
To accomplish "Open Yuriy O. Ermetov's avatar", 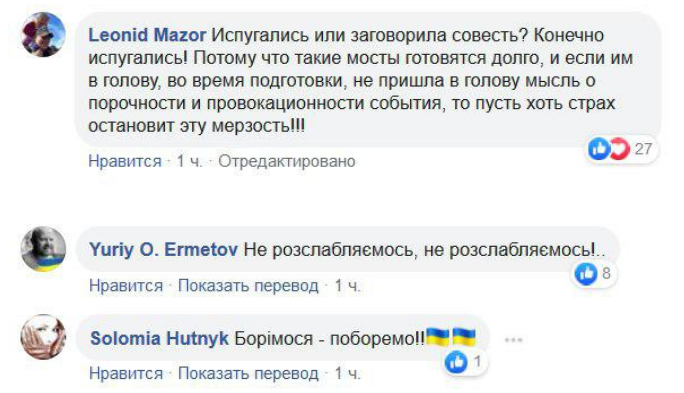I will point(43,249).
